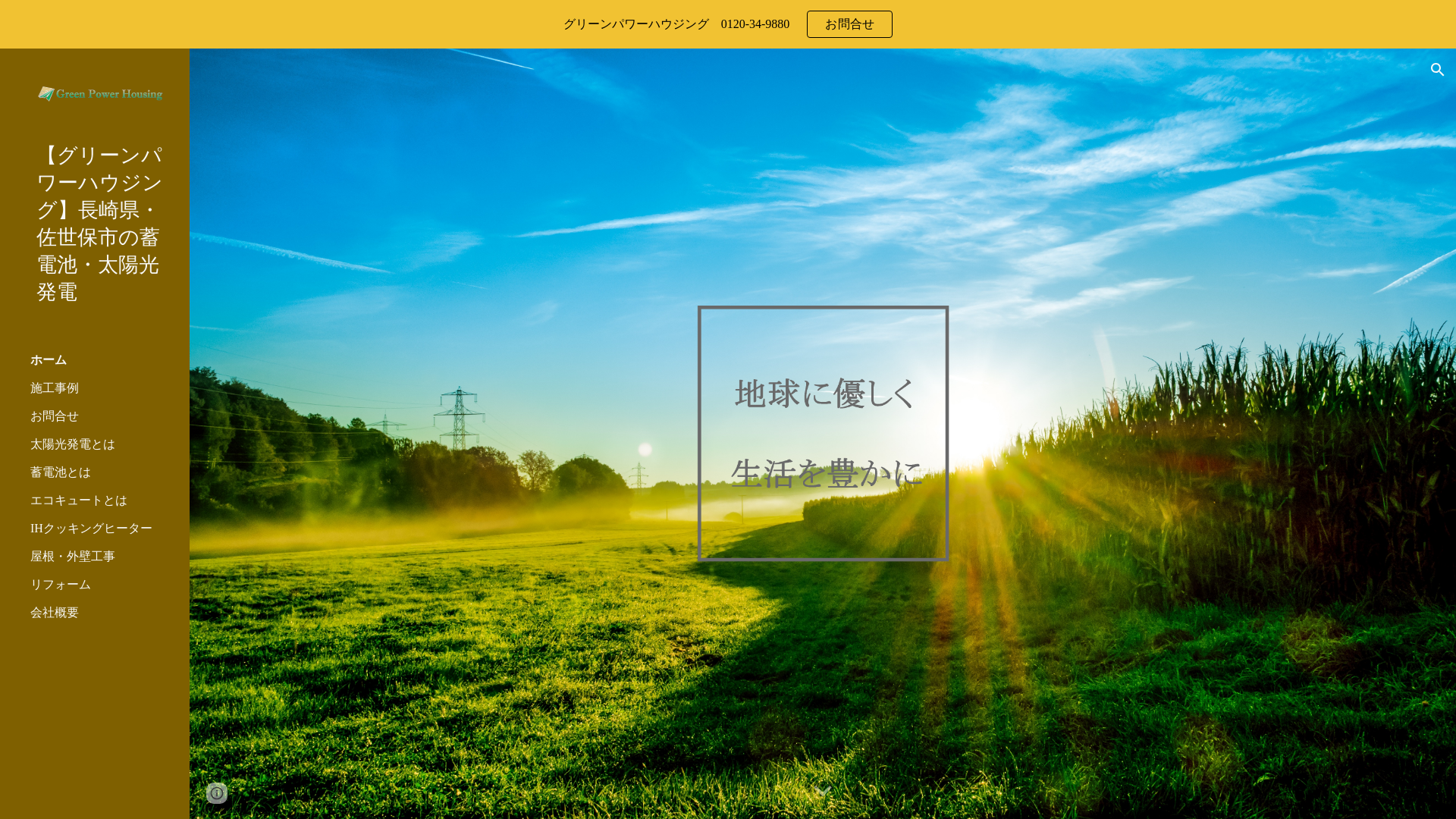Click the 地球に優しく headline text

[x=824, y=394]
